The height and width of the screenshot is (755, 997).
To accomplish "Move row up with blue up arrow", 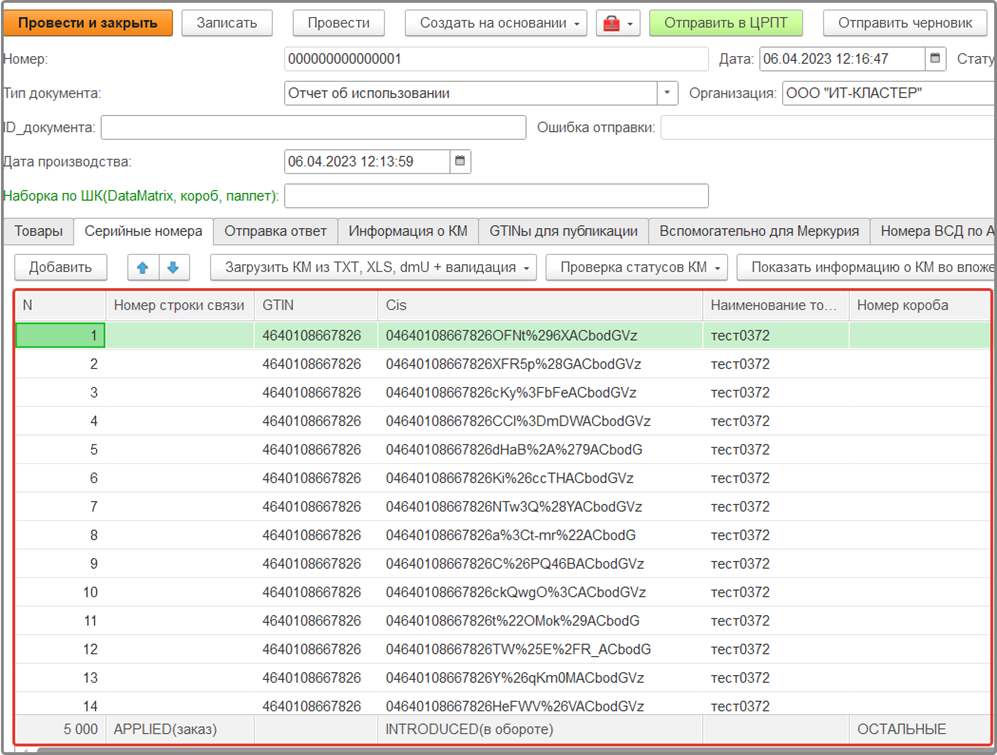I will pyautogui.click(x=142, y=268).
